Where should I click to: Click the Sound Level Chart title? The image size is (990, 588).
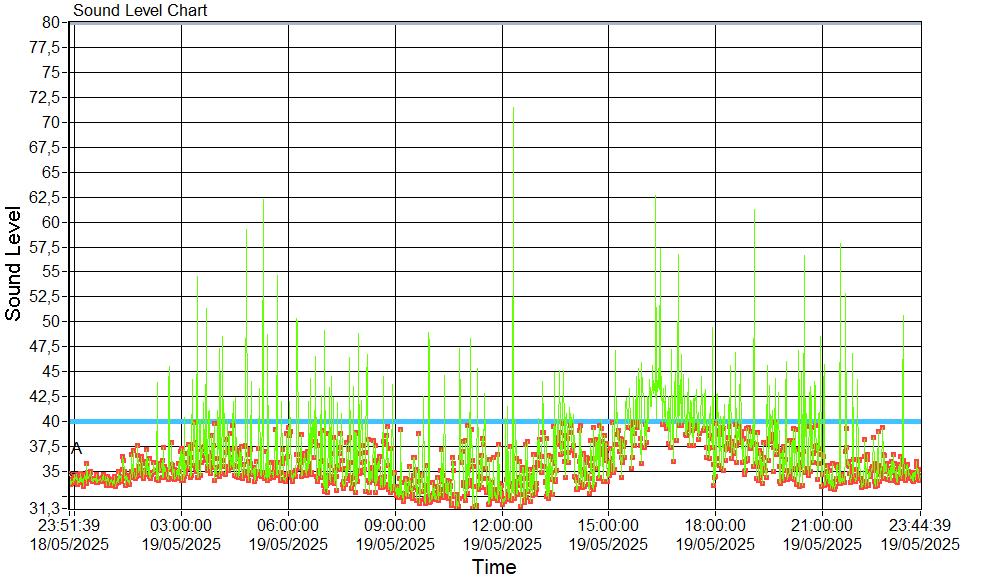140,11
